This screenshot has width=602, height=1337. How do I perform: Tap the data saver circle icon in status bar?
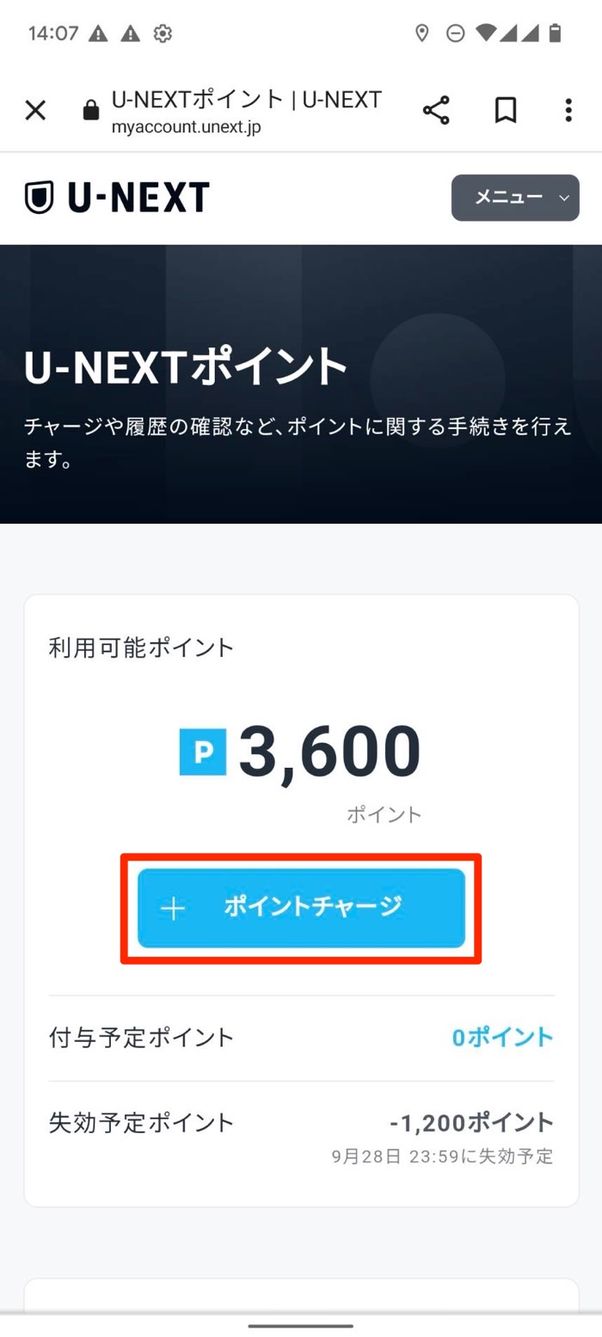pos(456,33)
